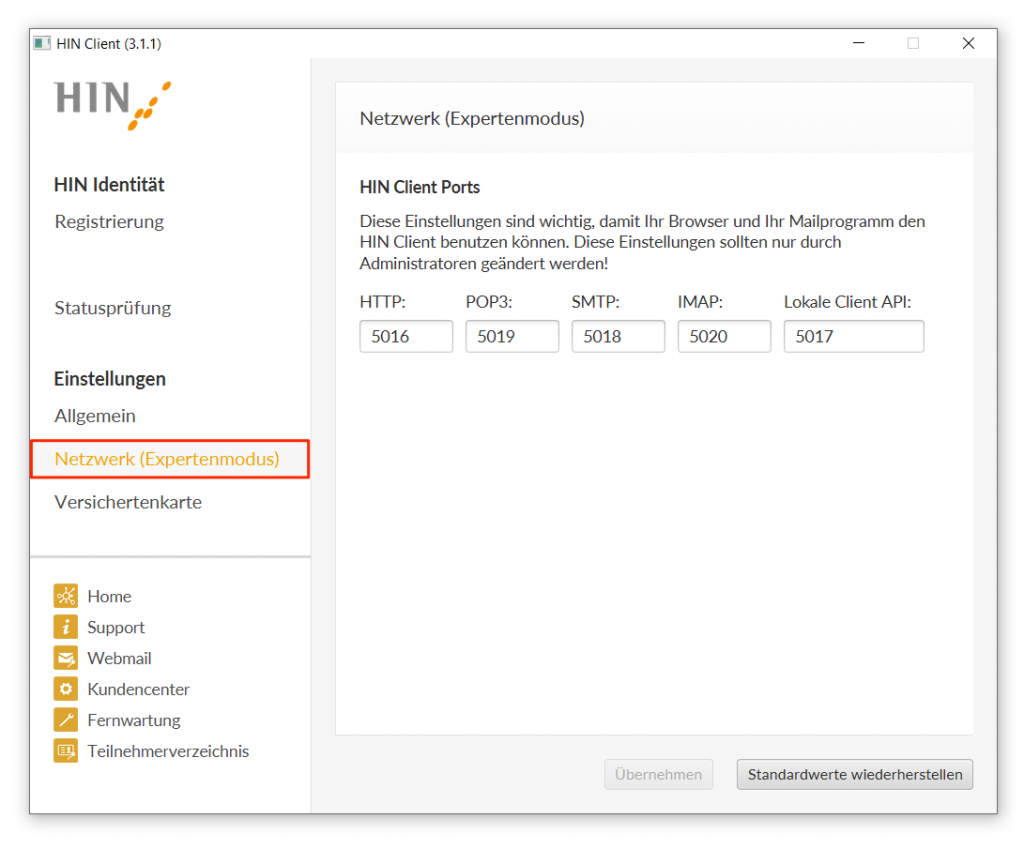Focus the IMAP port field 5020
1024x849 pixels.
724,336
